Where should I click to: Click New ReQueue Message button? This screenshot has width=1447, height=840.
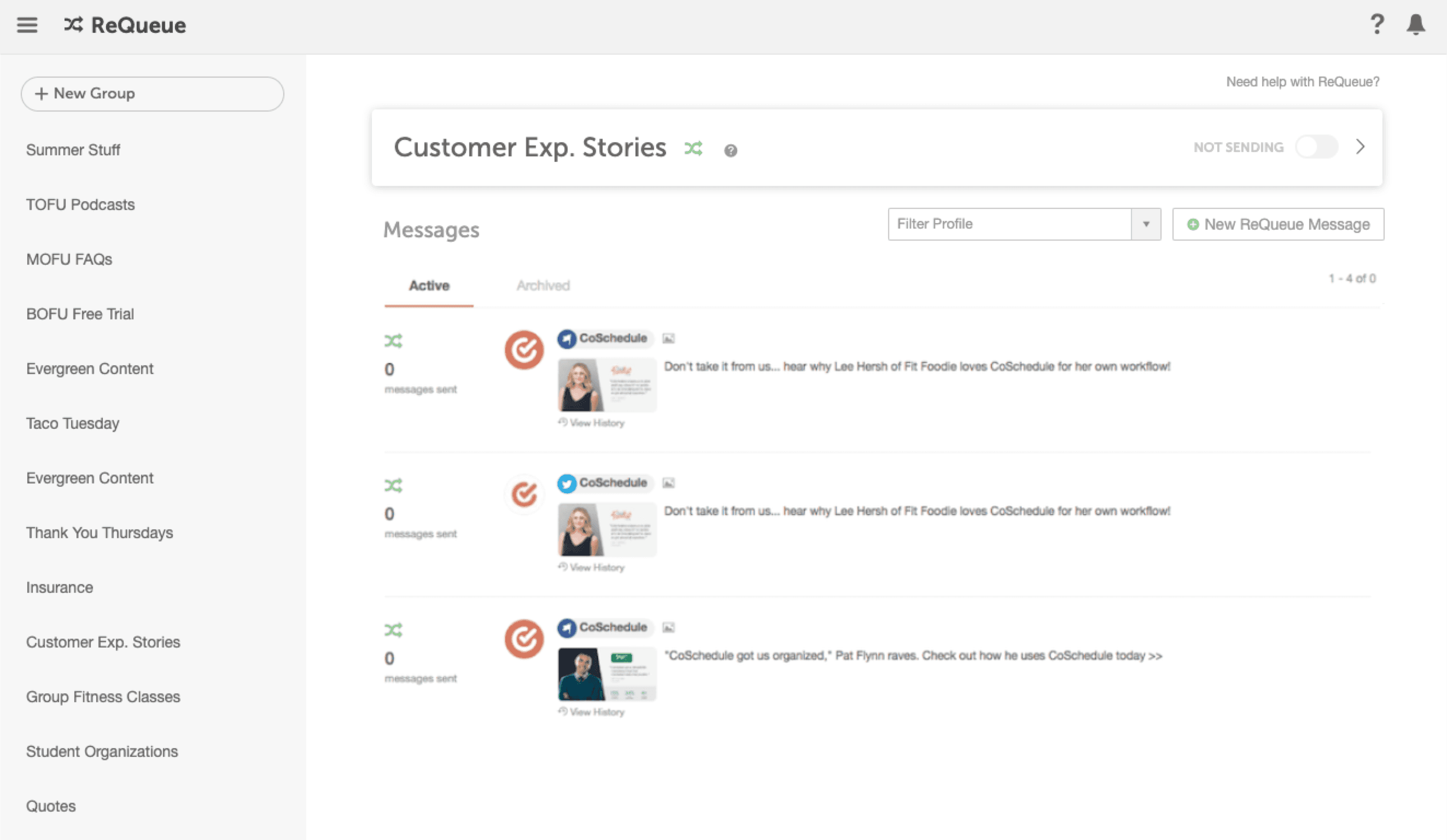(x=1278, y=225)
